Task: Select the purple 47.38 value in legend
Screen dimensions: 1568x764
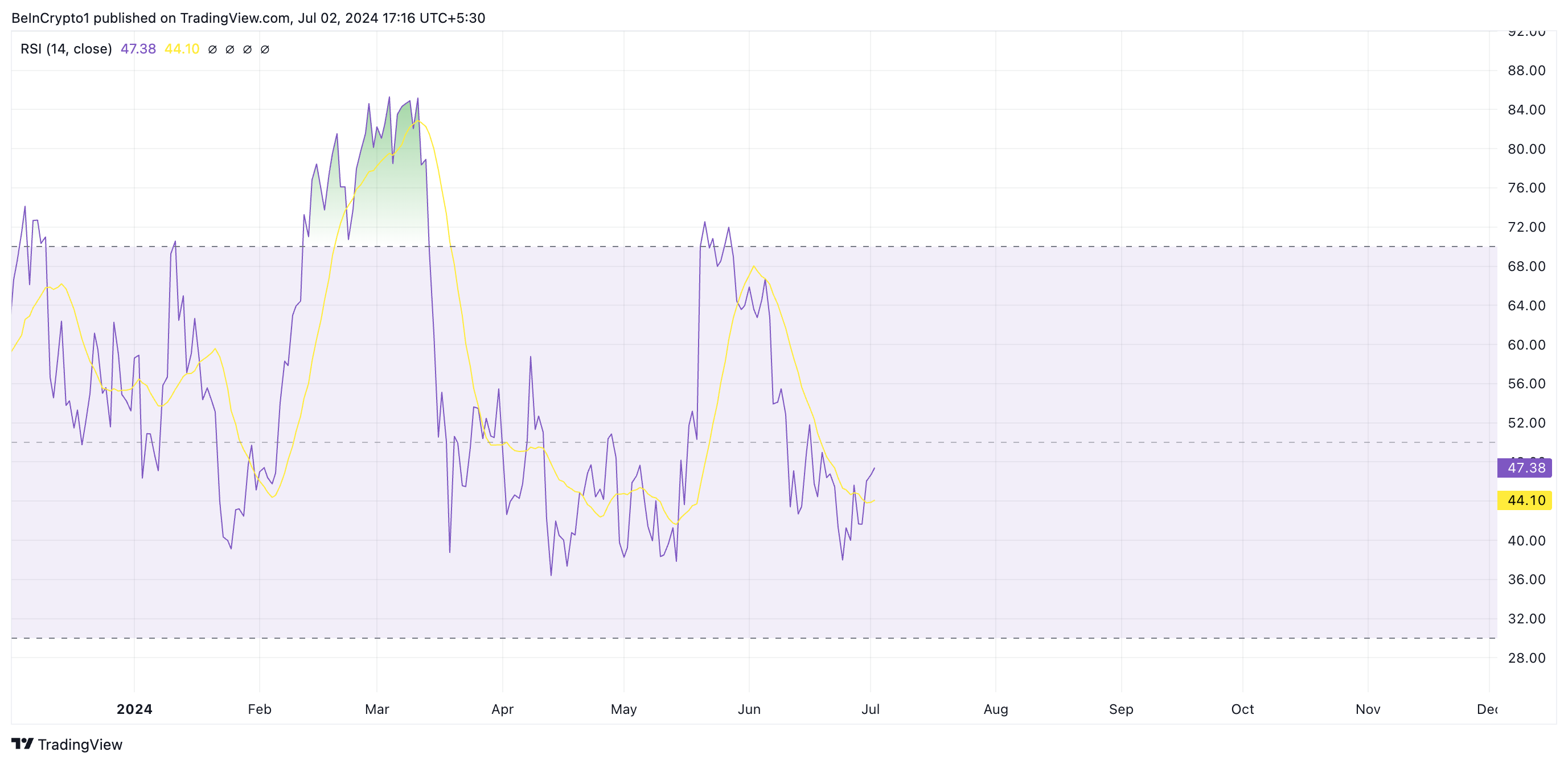Action: pyautogui.click(x=138, y=49)
